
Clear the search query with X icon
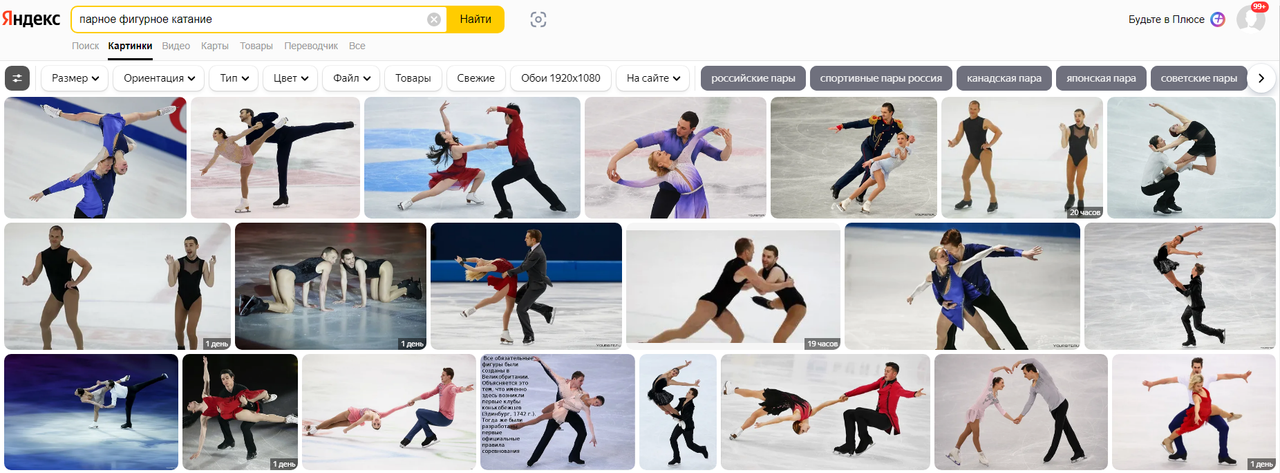click(x=434, y=19)
